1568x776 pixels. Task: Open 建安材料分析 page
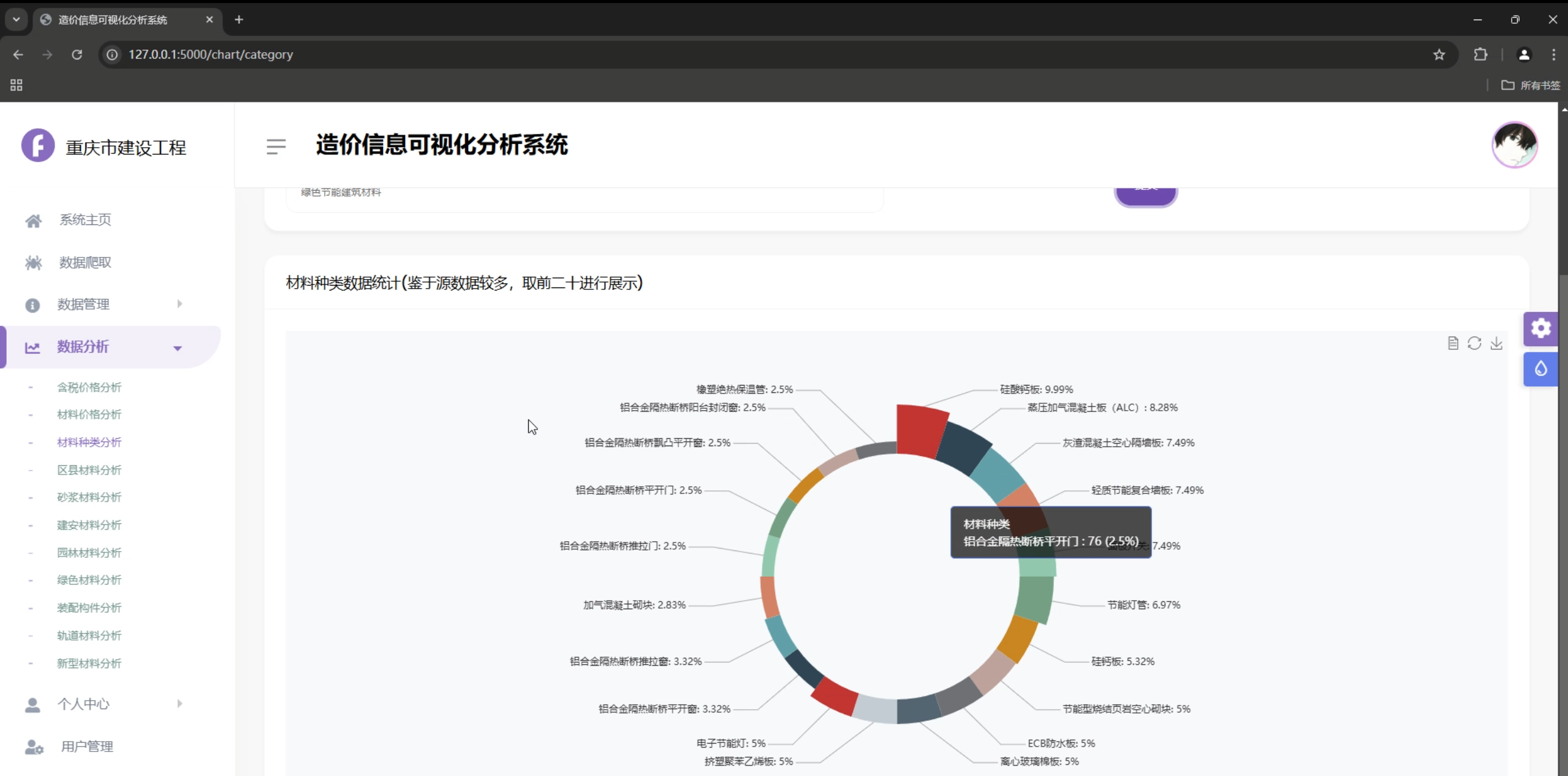tap(89, 525)
